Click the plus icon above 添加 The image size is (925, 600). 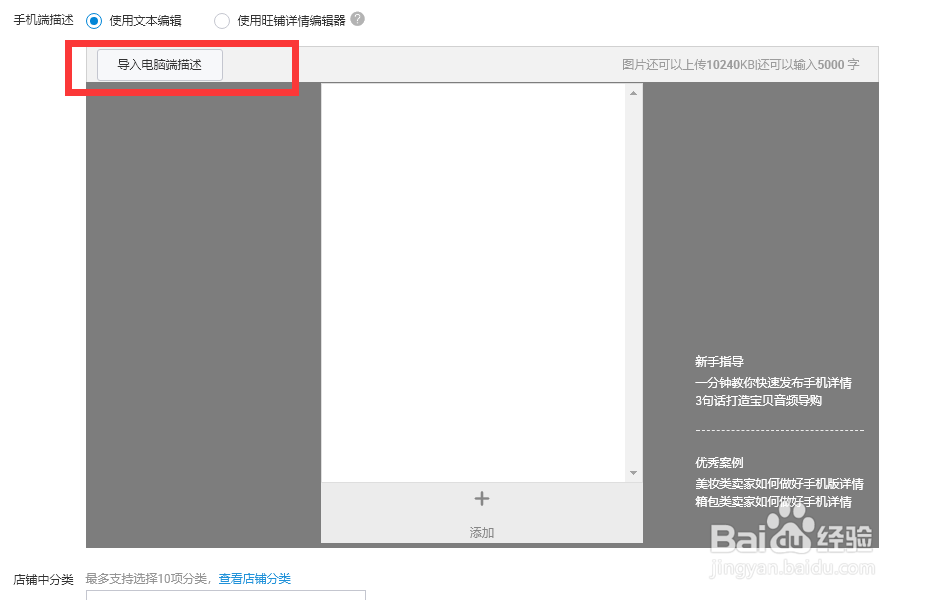481,498
